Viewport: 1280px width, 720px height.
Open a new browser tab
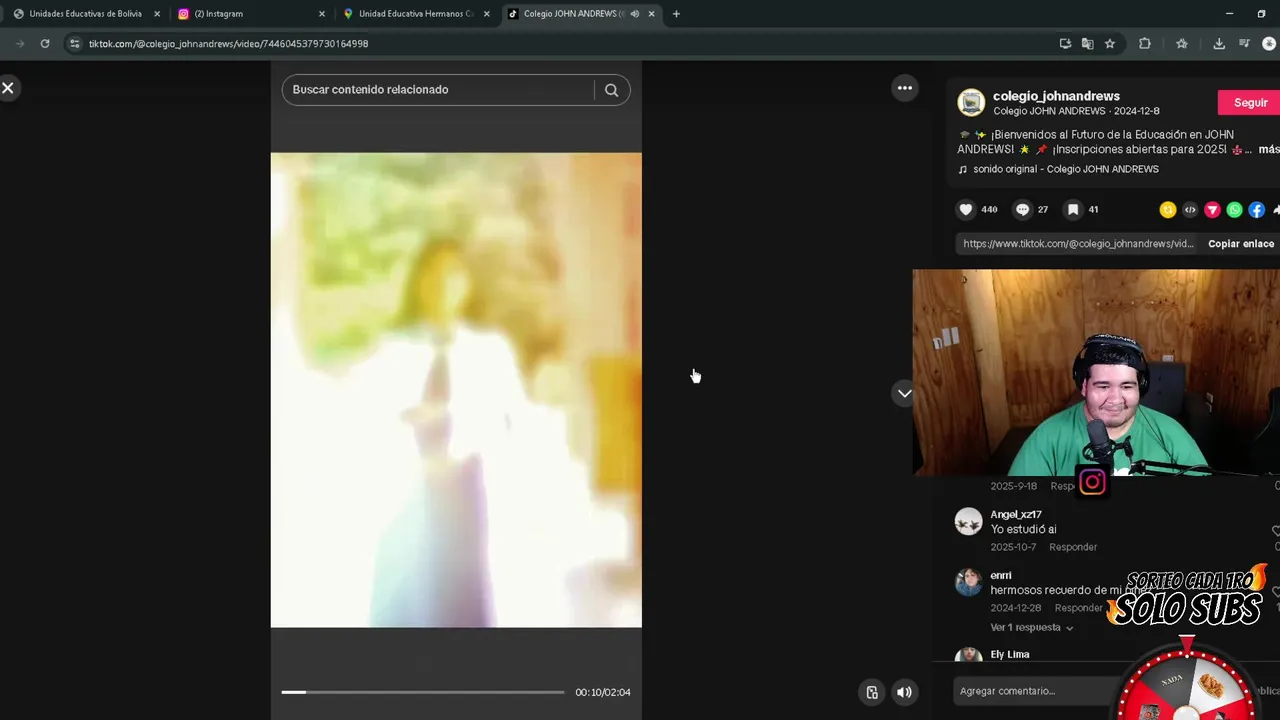[676, 14]
